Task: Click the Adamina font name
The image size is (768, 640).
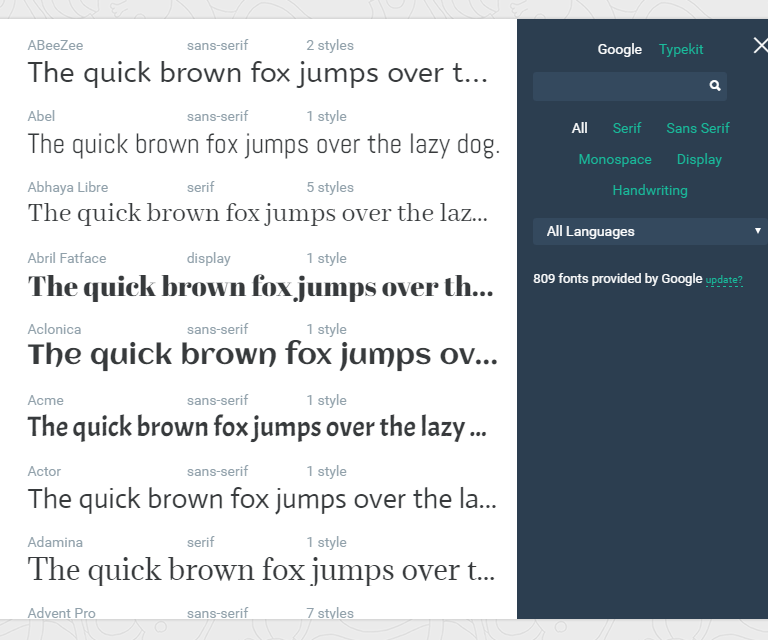Action: click(x=55, y=543)
